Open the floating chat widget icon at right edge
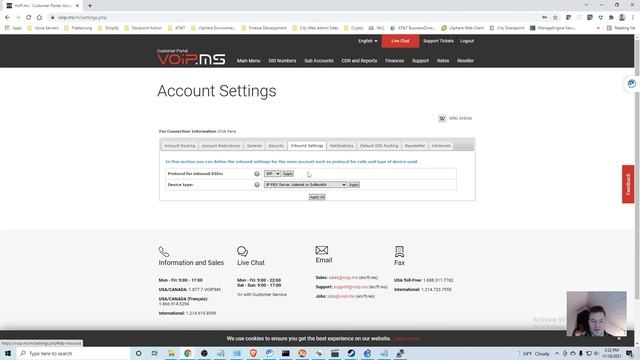The image size is (640, 360). click(x=632, y=84)
